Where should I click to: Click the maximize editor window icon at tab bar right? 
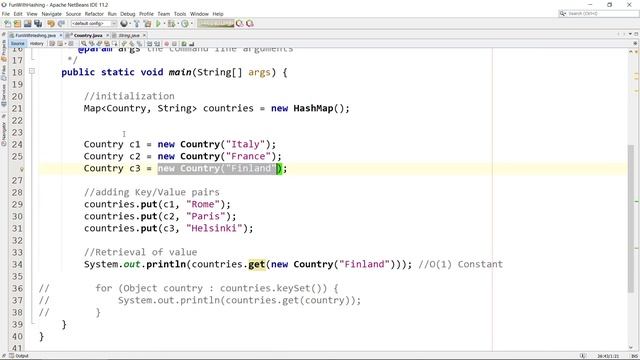tap(636, 34)
